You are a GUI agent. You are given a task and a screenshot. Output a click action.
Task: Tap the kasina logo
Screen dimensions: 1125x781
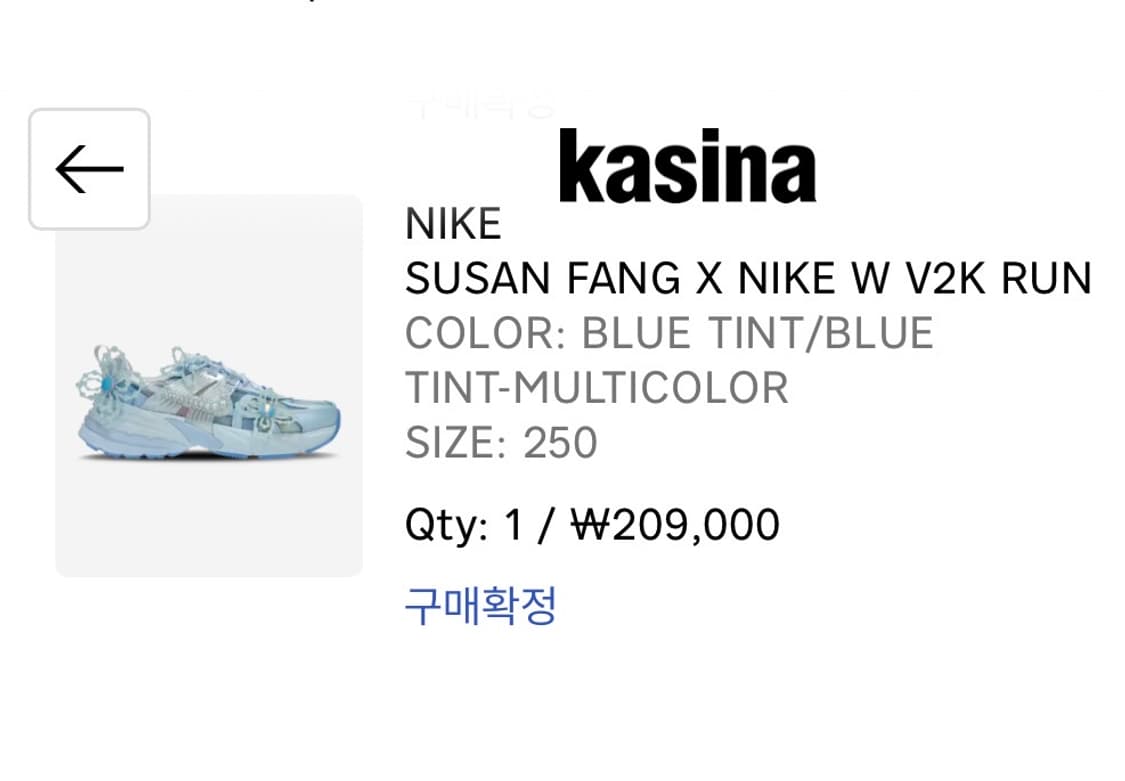click(x=687, y=166)
